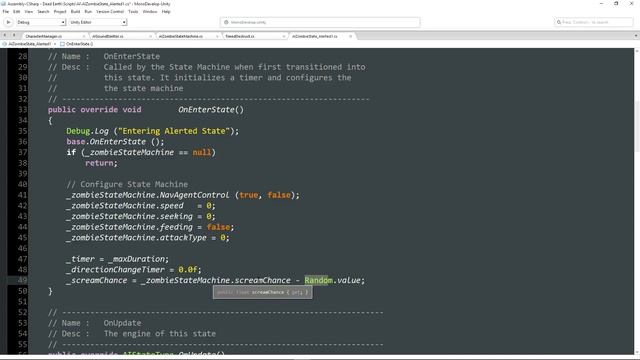This screenshot has height=360, width=640.
Task: Click the "Entering Alerted State" string literal
Action: 174,131
